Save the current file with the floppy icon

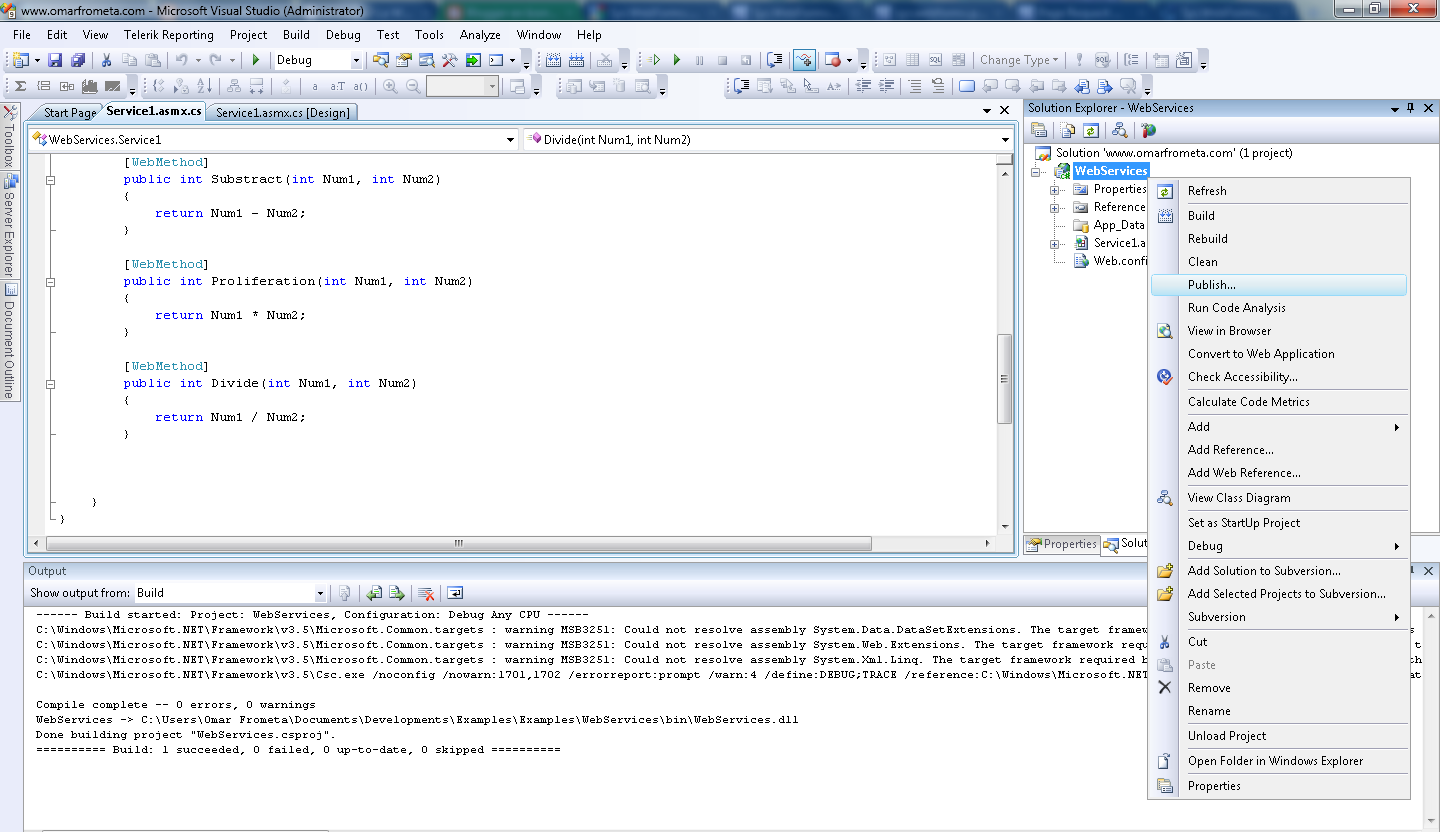coord(55,60)
